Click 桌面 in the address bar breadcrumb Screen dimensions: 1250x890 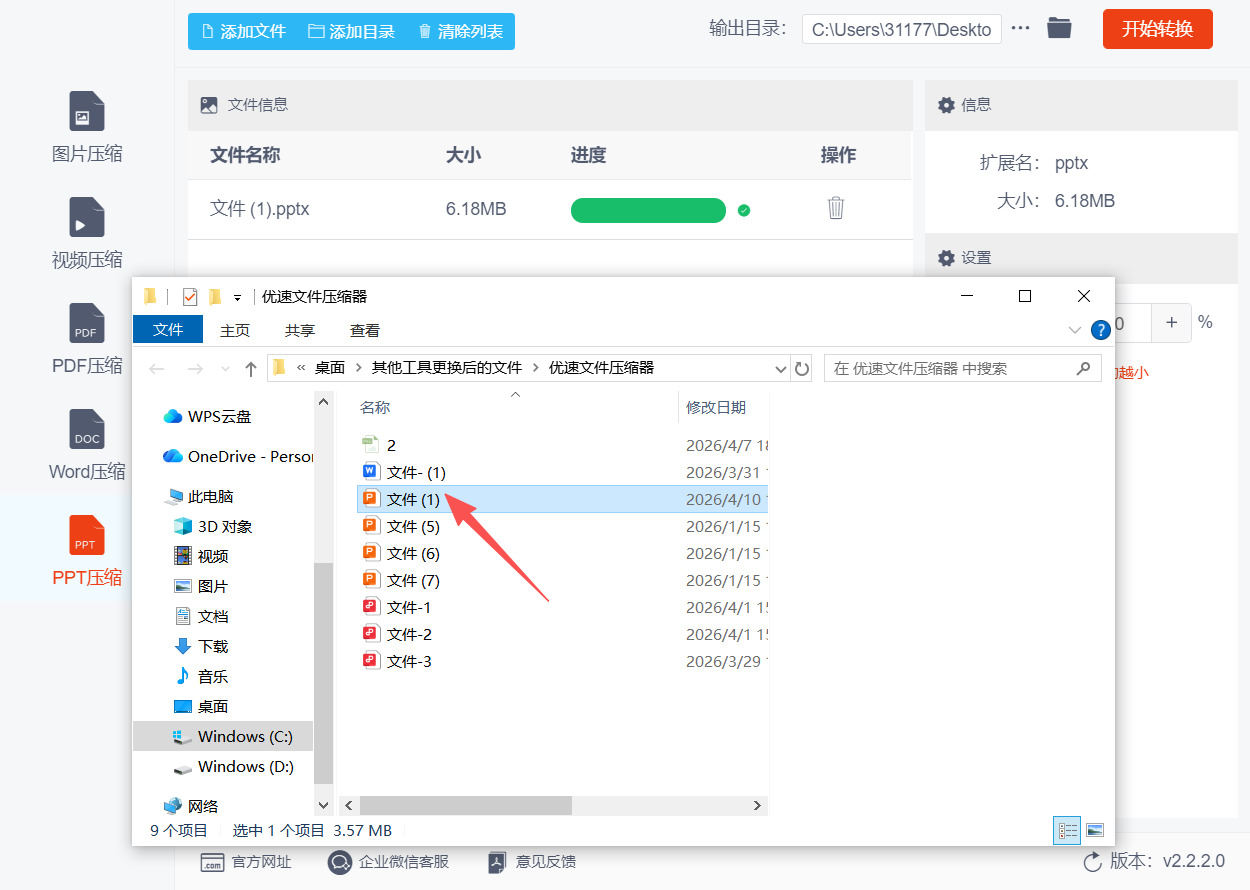click(x=330, y=368)
